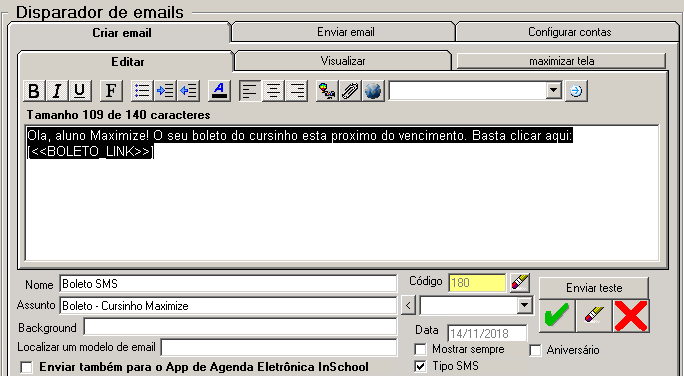Click the blue arrow go icon
Image resolution: width=684 pixels, height=376 pixels.
pos(576,91)
